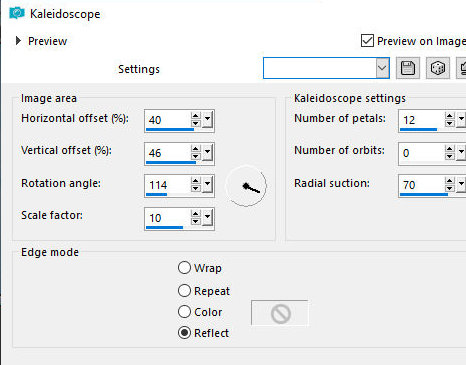Increase Number of petals with up arrow

pyautogui.click(x=450, y=116)
